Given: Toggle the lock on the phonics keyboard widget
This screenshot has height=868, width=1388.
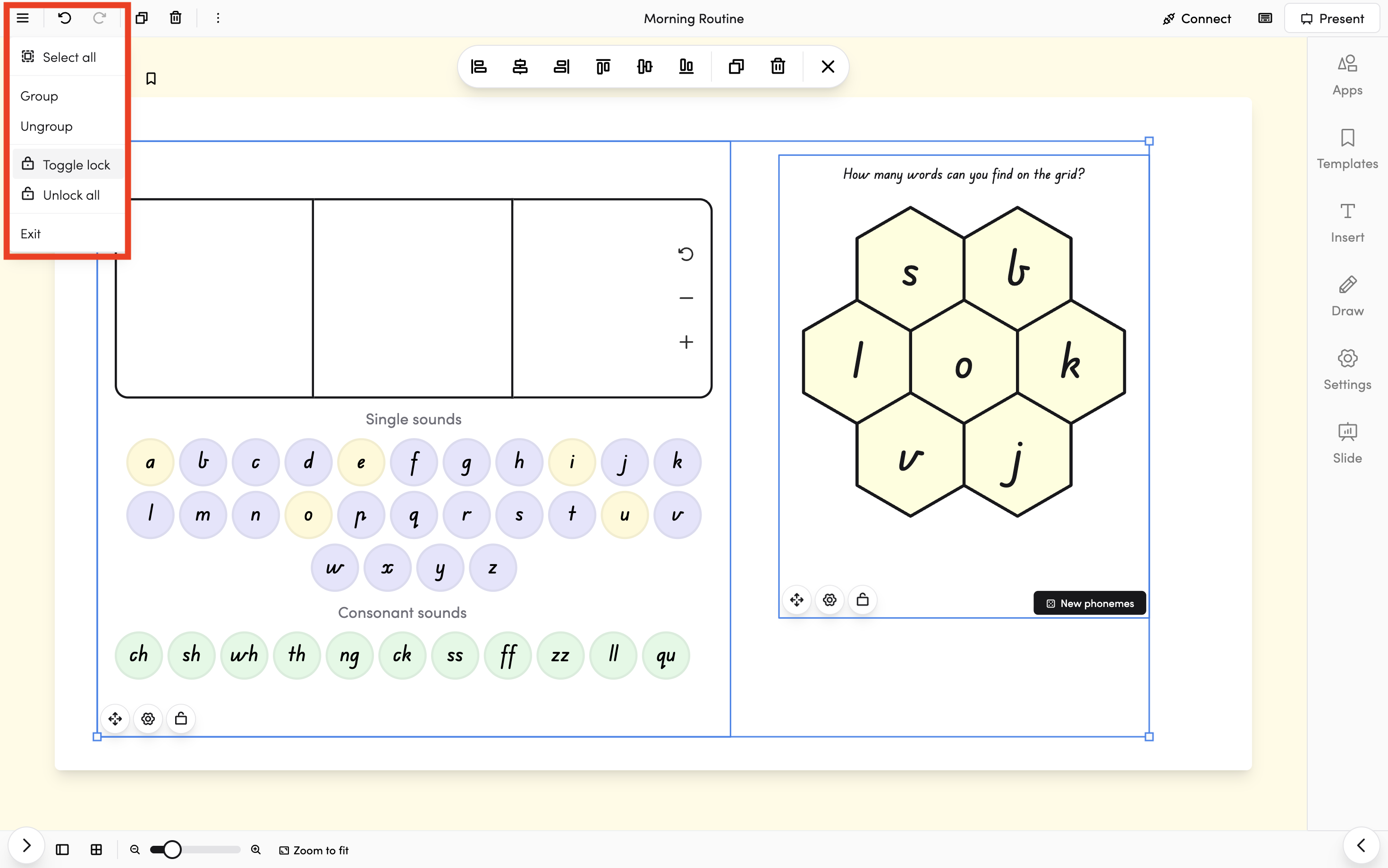Looking at the screenshot, I should click(x=181, y=719).
